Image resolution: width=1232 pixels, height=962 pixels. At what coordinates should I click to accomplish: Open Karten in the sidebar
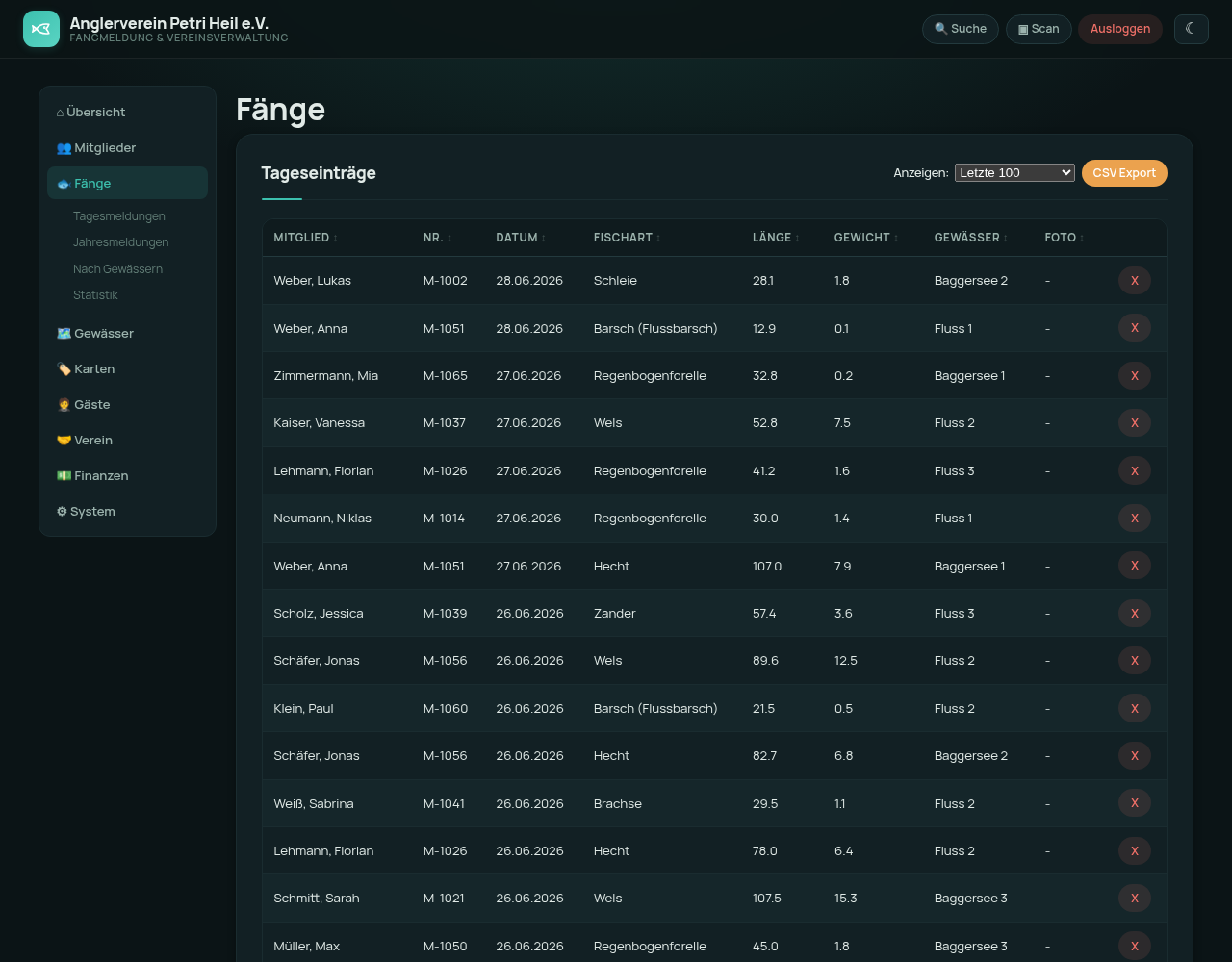[x=127, y=369]
